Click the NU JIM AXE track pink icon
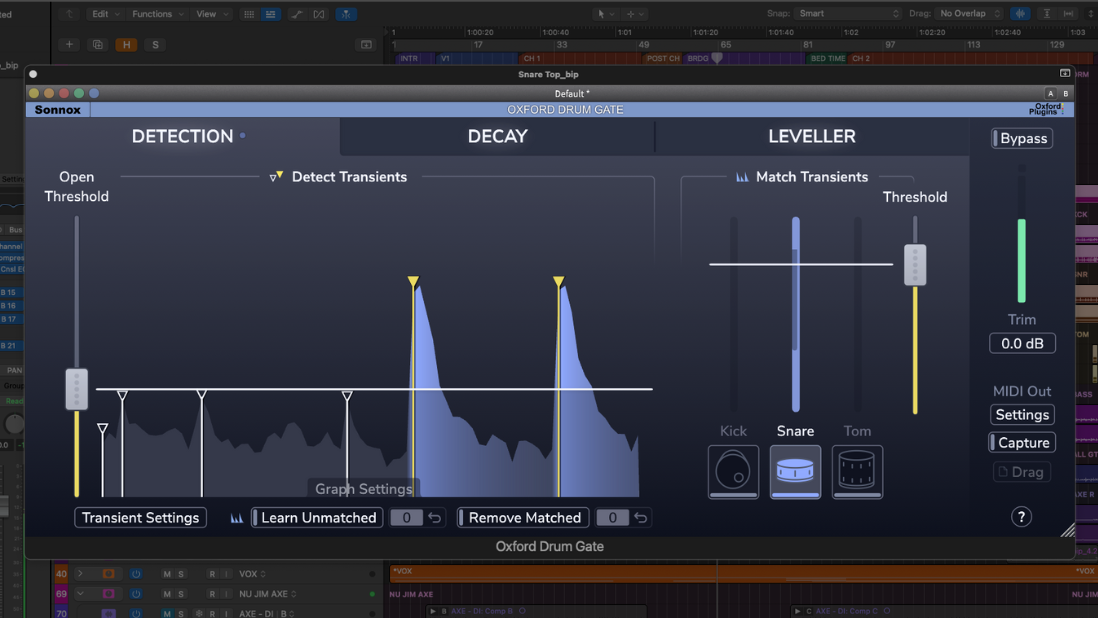Image resolution: width=1098 pixels, height=618 pixels. (x=109, y=594)
